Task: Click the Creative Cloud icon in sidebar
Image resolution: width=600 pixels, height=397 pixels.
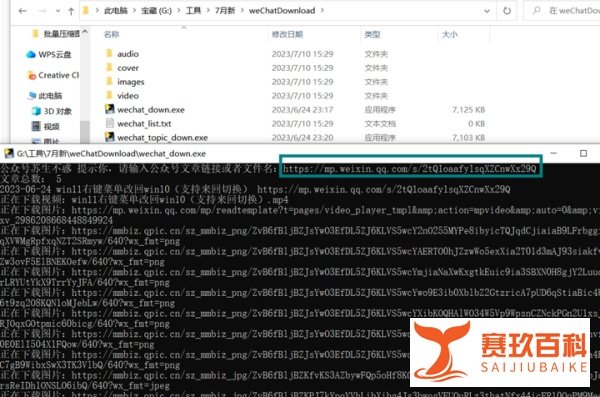Action: click(31, 75)
